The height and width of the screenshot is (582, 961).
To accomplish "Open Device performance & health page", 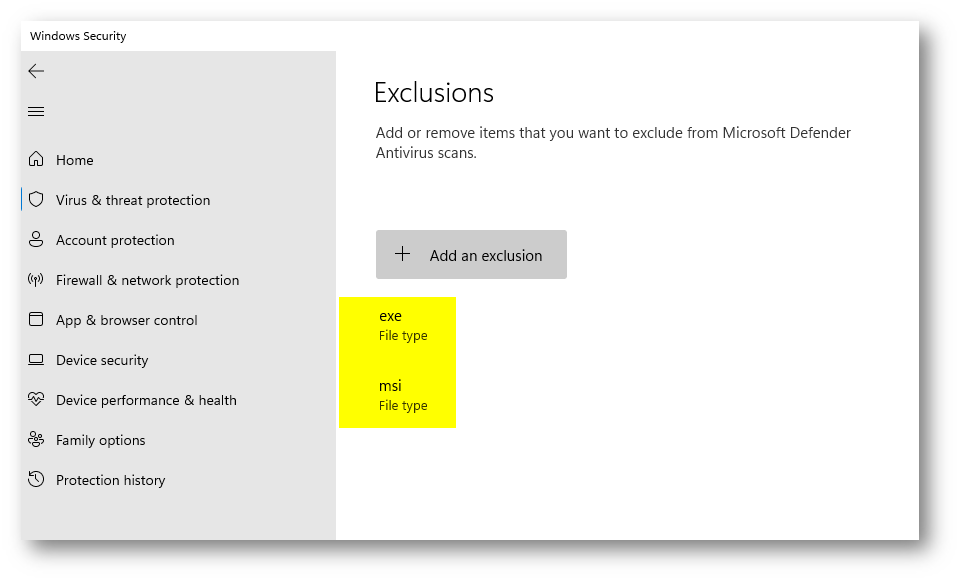I will pos(146,400).
